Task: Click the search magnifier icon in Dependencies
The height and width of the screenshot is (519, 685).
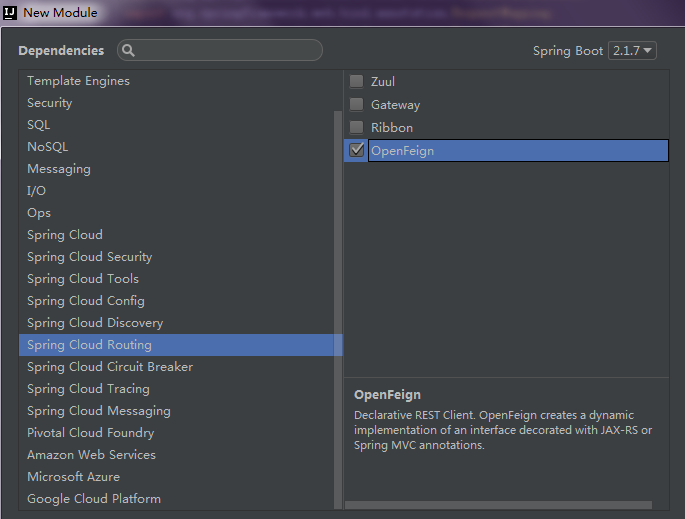Action: point(128,50)
